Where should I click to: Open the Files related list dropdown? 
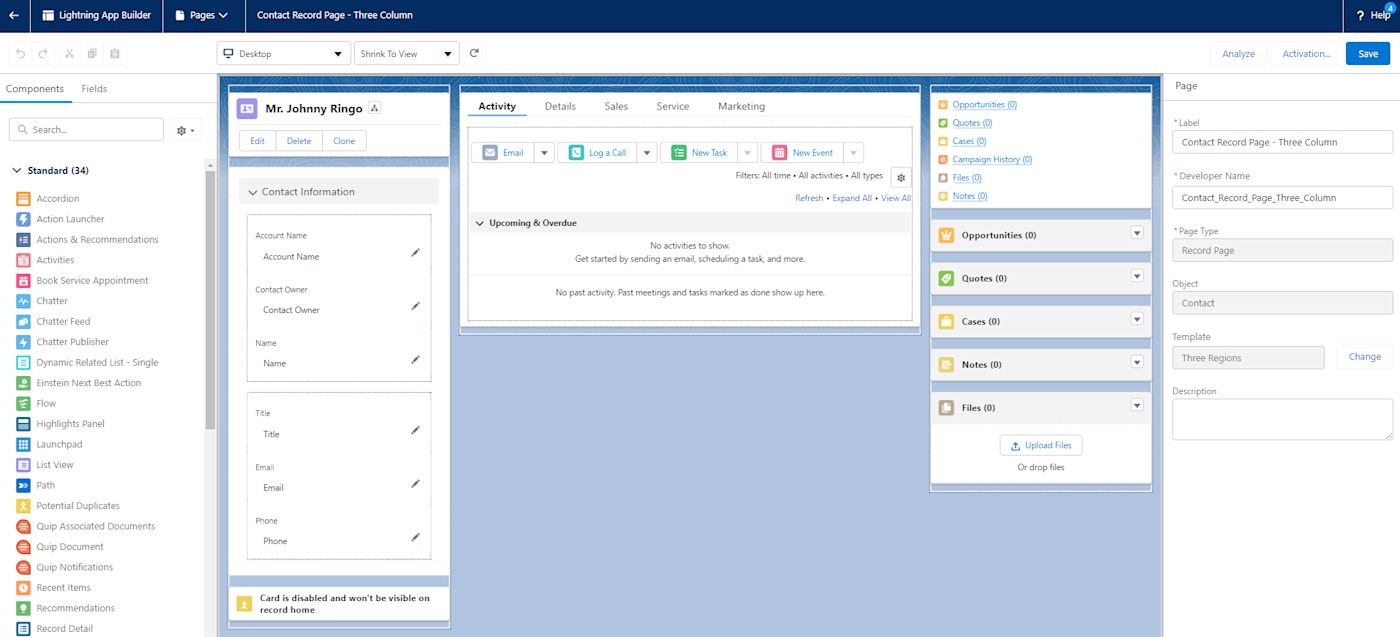(1136, 405)
